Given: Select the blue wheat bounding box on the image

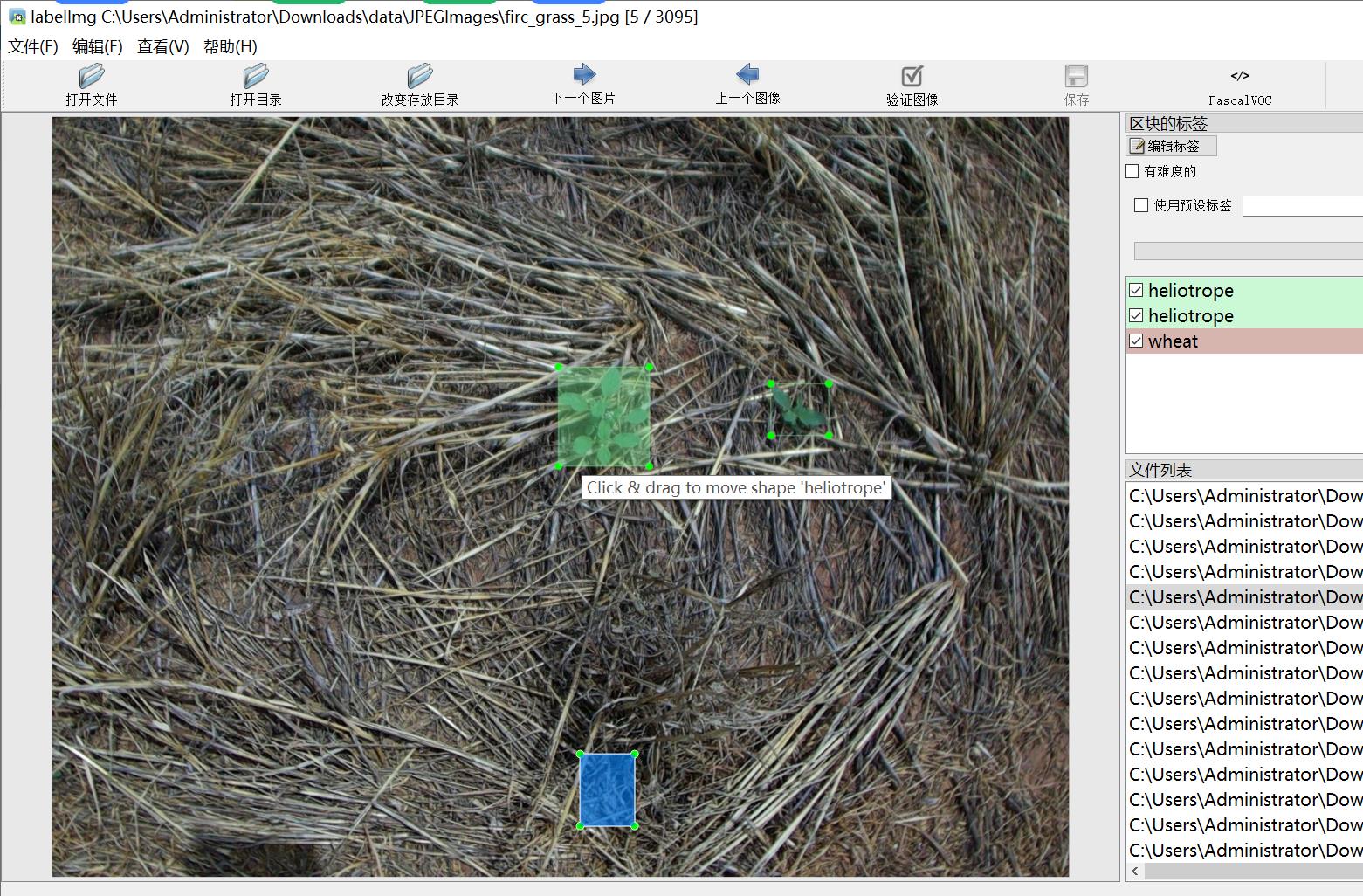Looking at the screenshot, I should [x=607, y=789].
